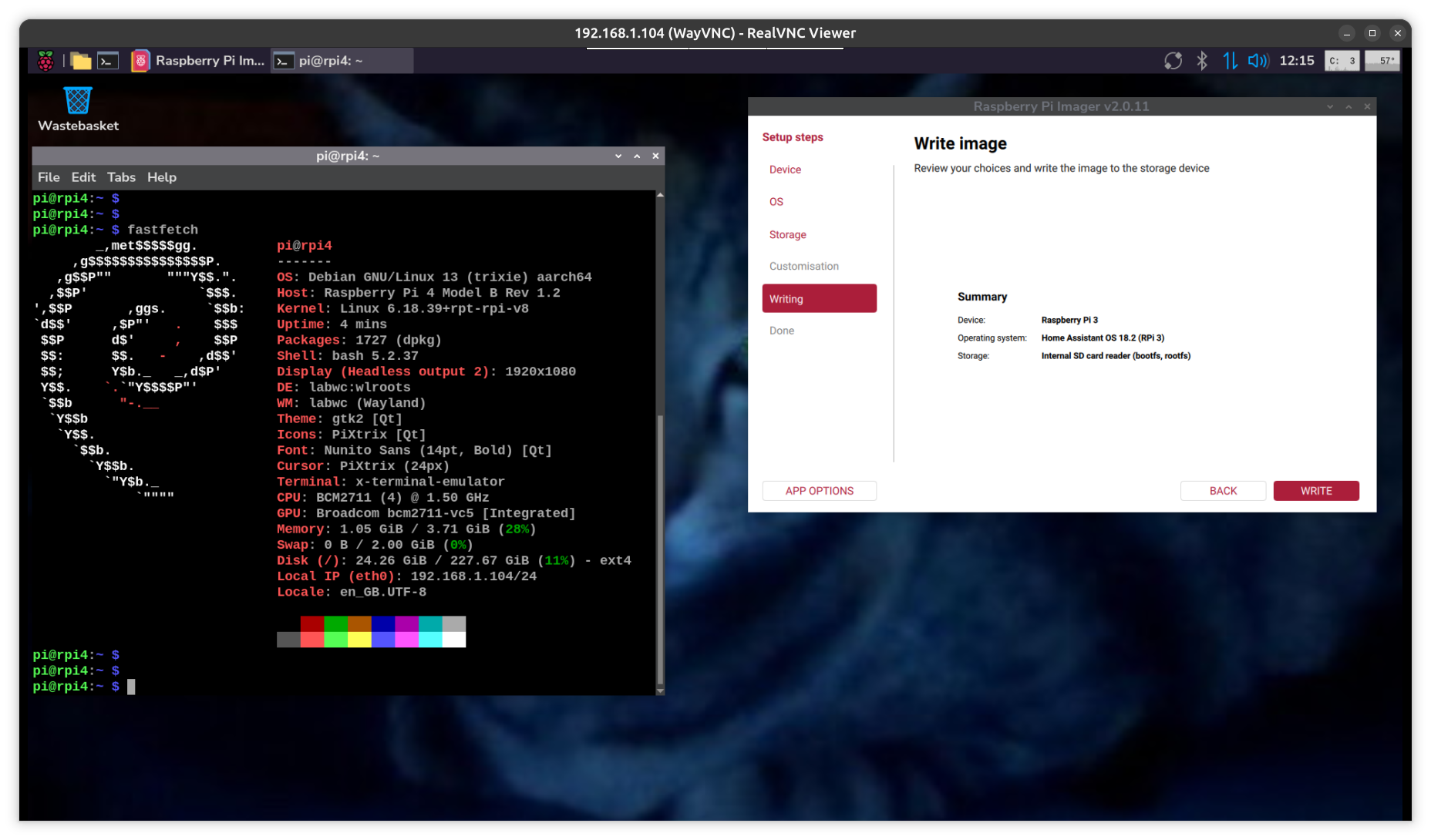
Task: Click the 'Disk (/): 24.26 GiB / 227.67 GiB' line
Action: [x=454, y=561]
